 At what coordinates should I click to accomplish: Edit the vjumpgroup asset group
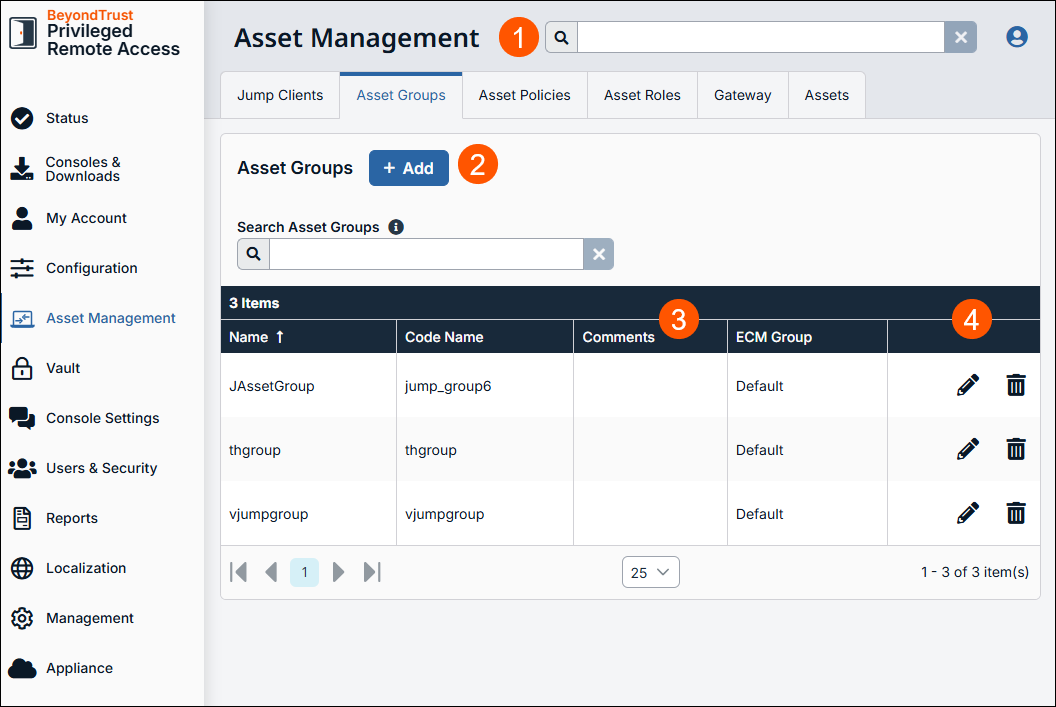[967, 513]
